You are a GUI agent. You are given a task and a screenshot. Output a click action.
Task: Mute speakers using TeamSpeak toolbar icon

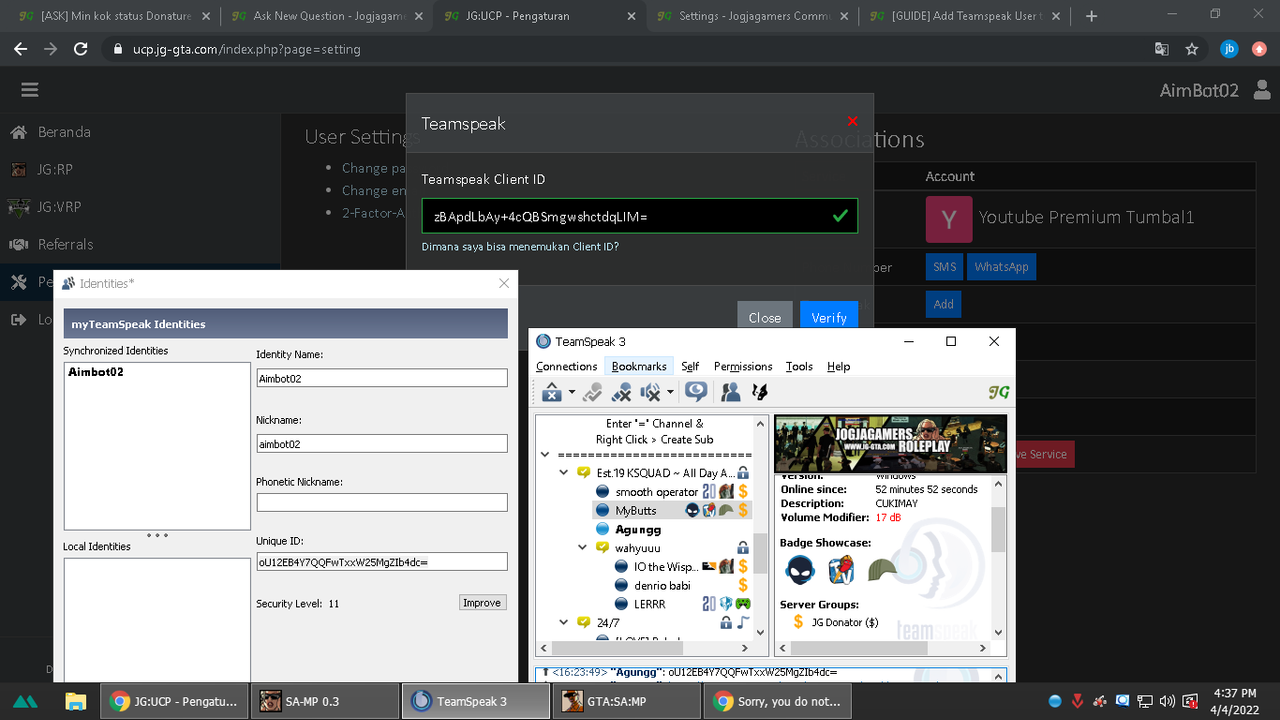pos(651,393)
